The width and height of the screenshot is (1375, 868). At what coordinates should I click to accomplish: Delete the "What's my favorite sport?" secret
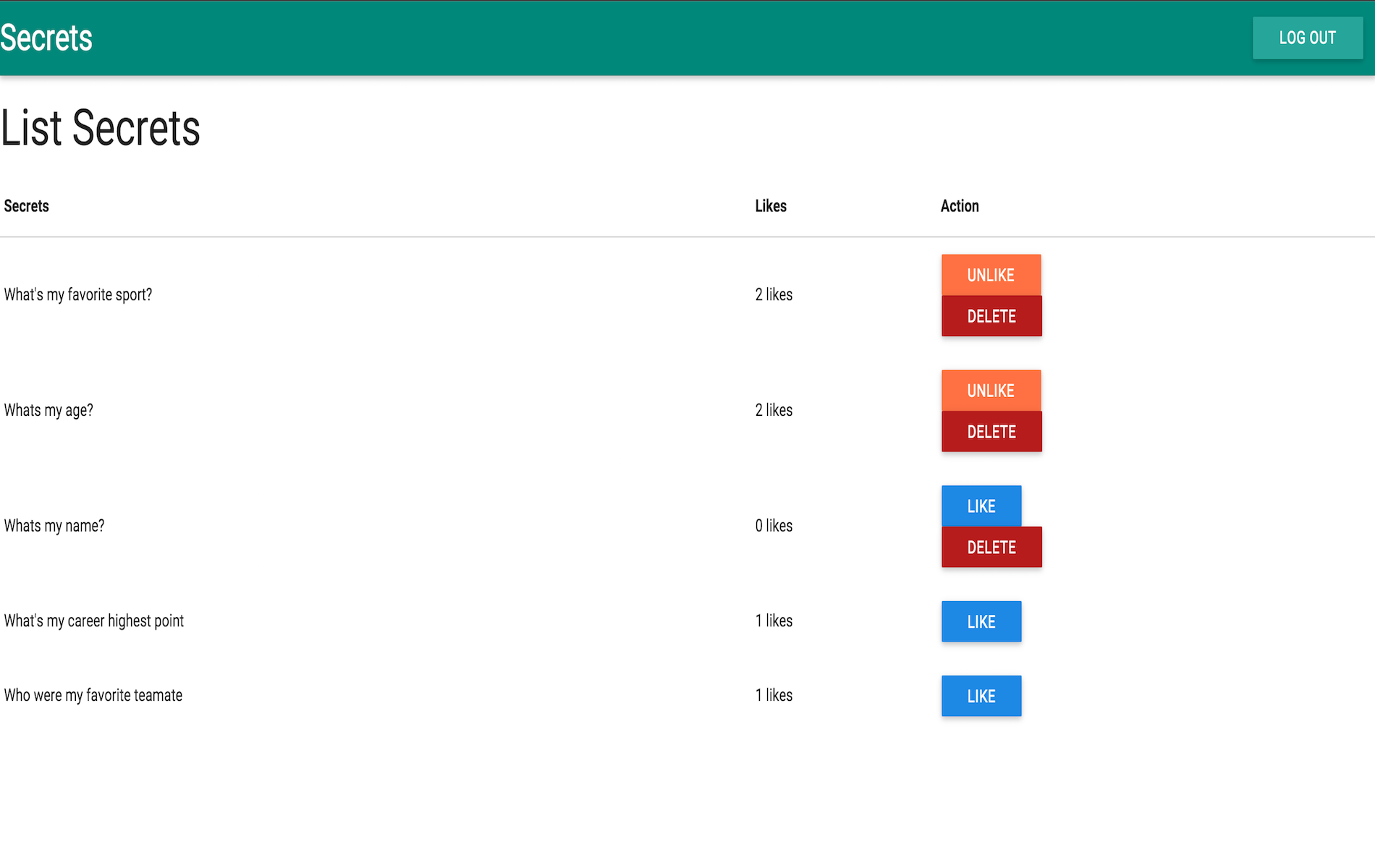(991, 316)
